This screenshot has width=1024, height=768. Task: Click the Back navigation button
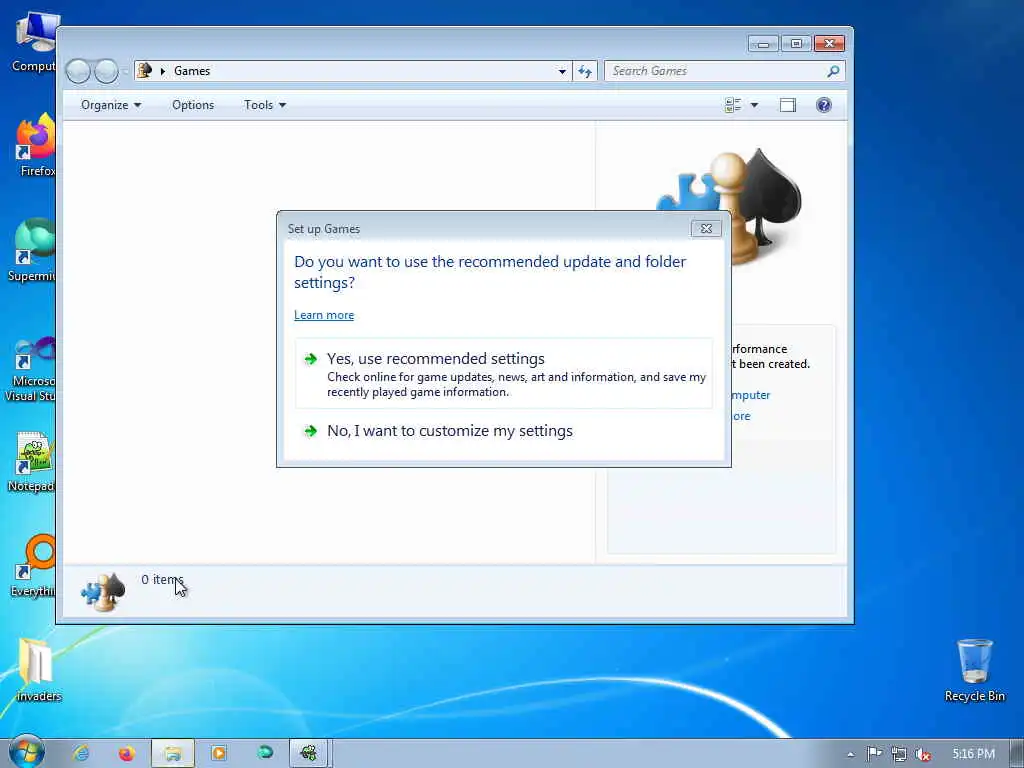78,71
